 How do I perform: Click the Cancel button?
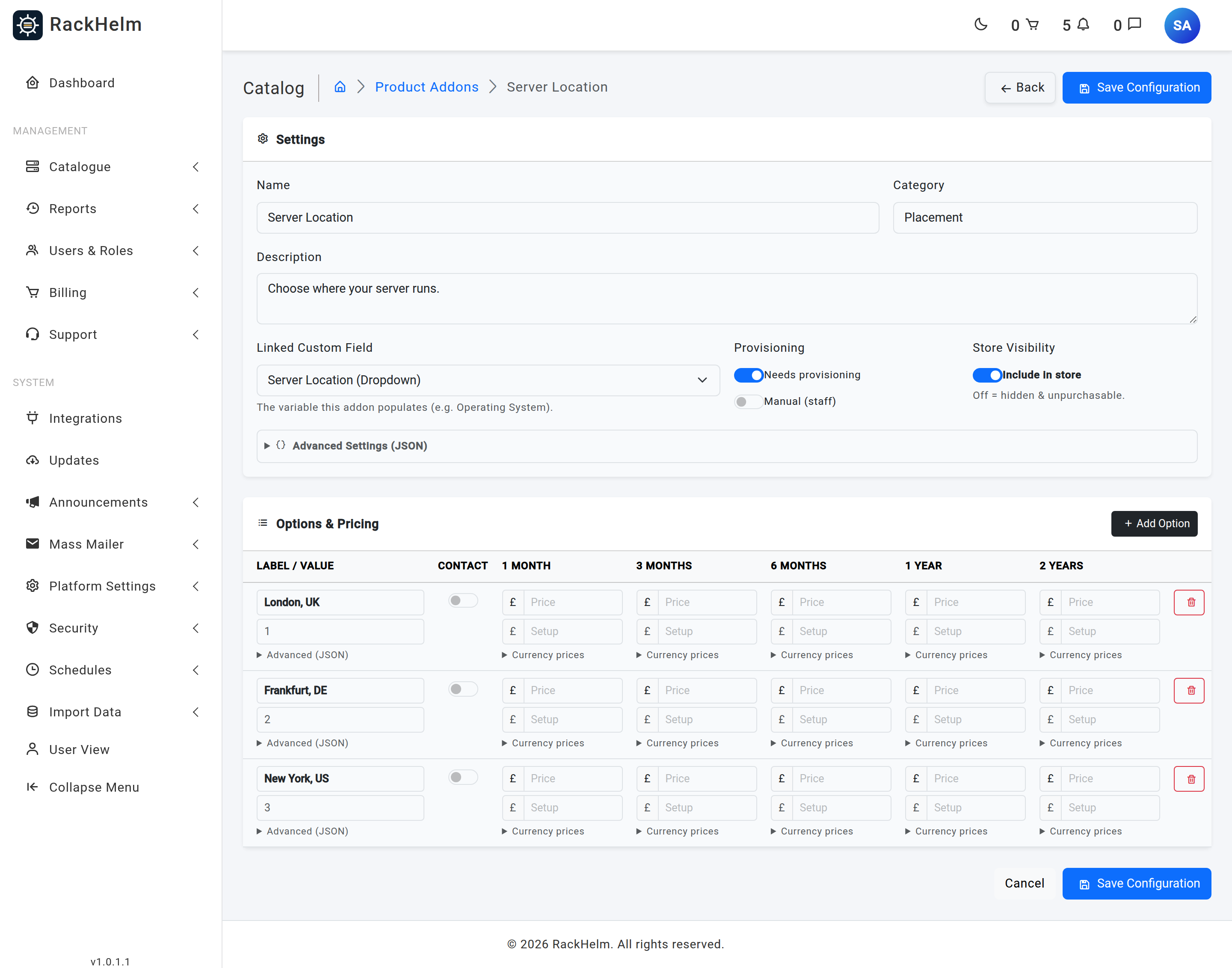click(x=1024, y=884)
